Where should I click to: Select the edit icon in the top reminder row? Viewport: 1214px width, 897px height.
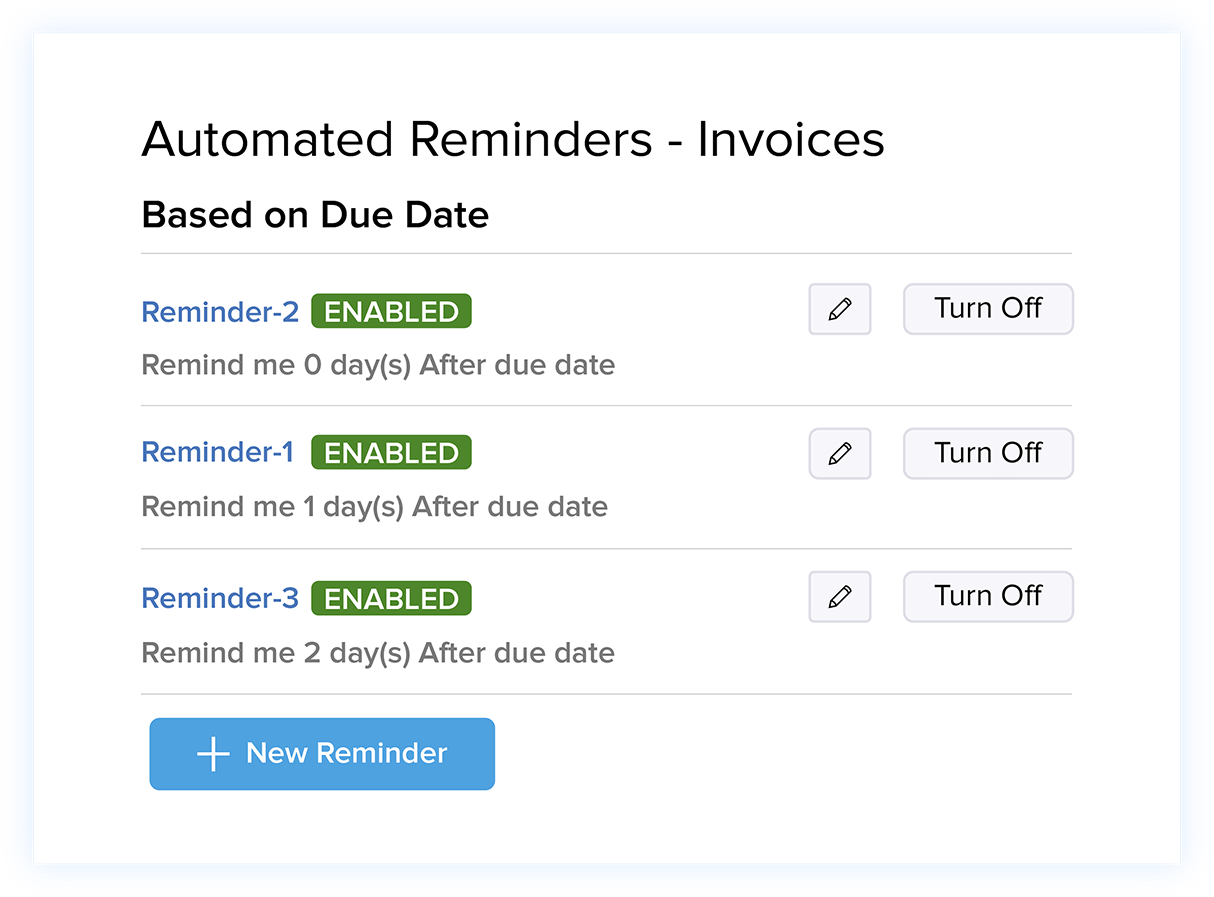(x=839, y=309)
